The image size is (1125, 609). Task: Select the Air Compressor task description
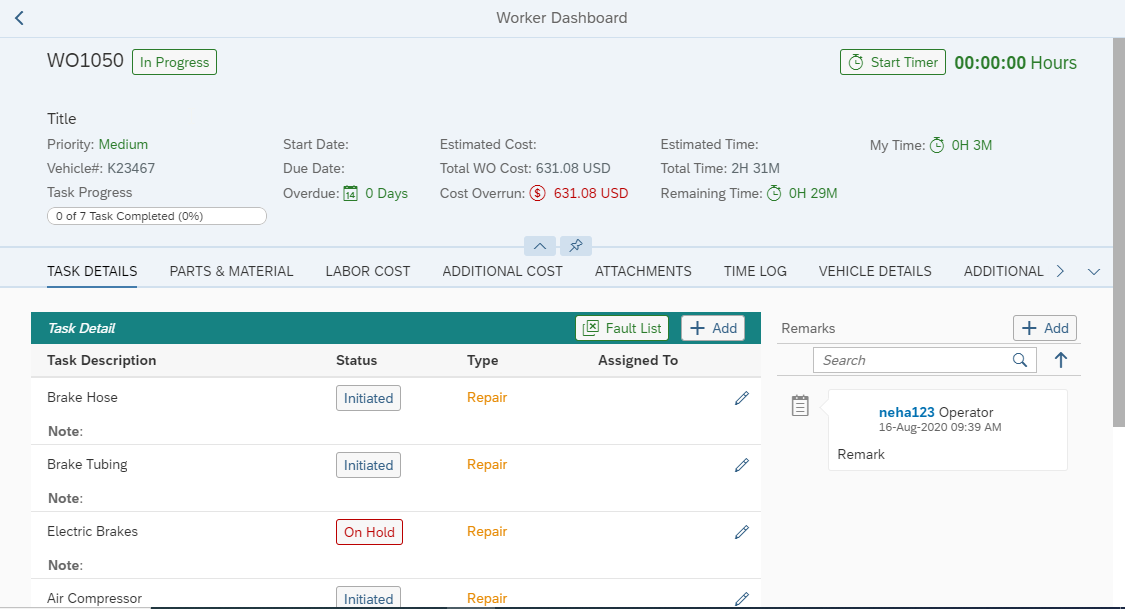[x=94, y=598]
